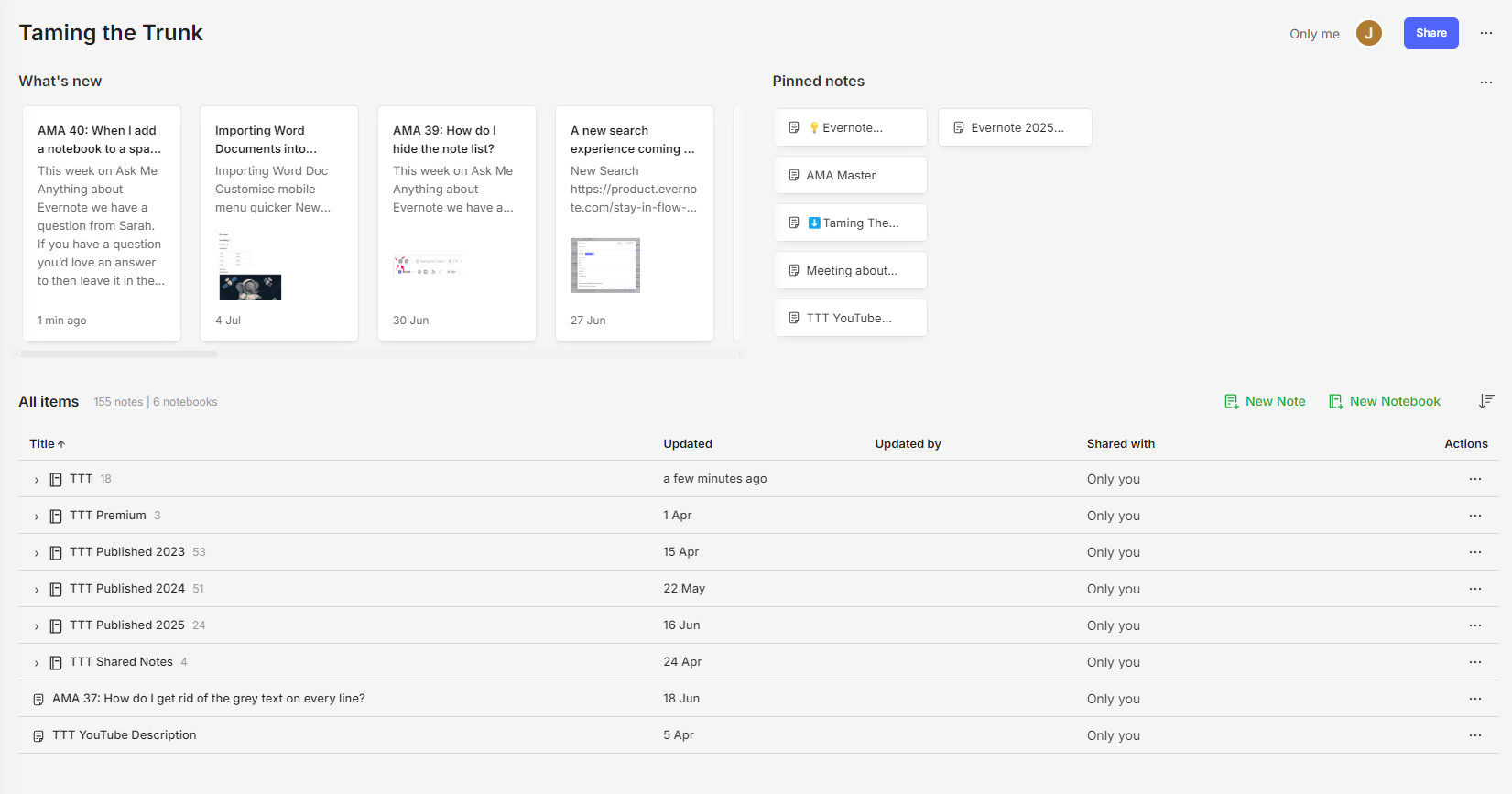Open the Importing Word Documents card
The width and height of the screenshot is (1512, 794).
(279, 223)
